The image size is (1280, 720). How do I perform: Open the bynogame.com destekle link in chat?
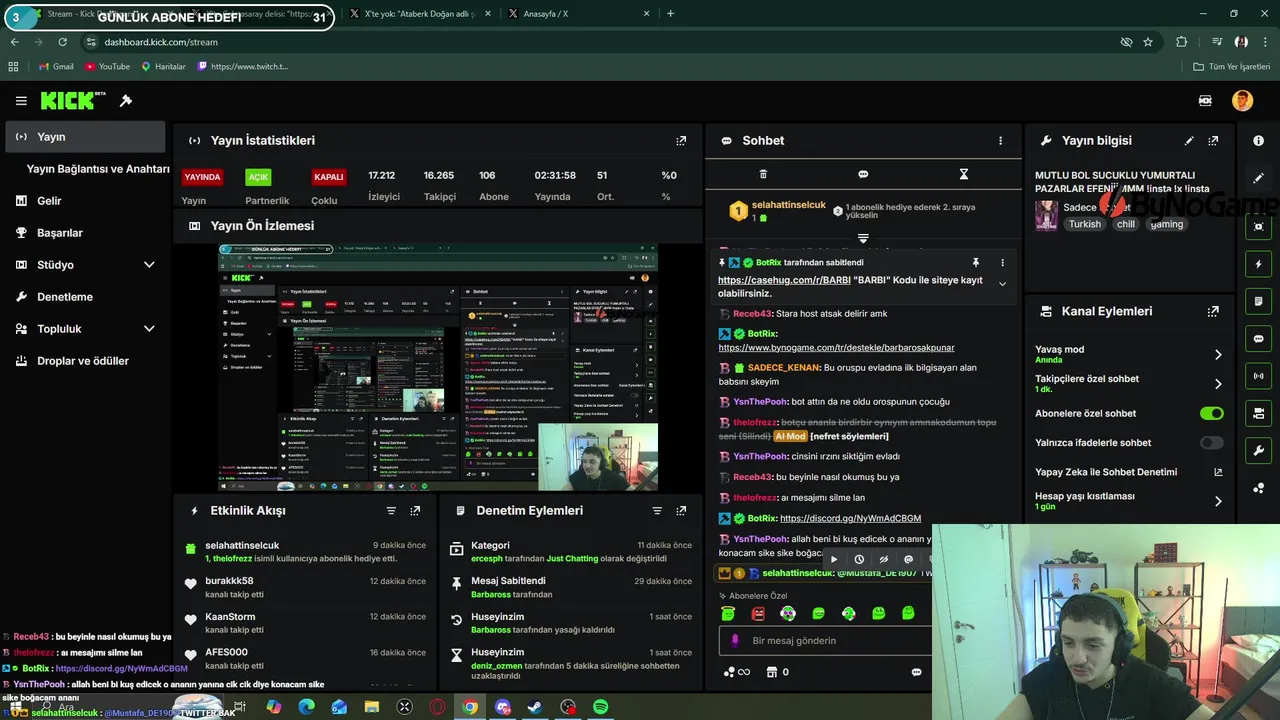pos(836,348)
